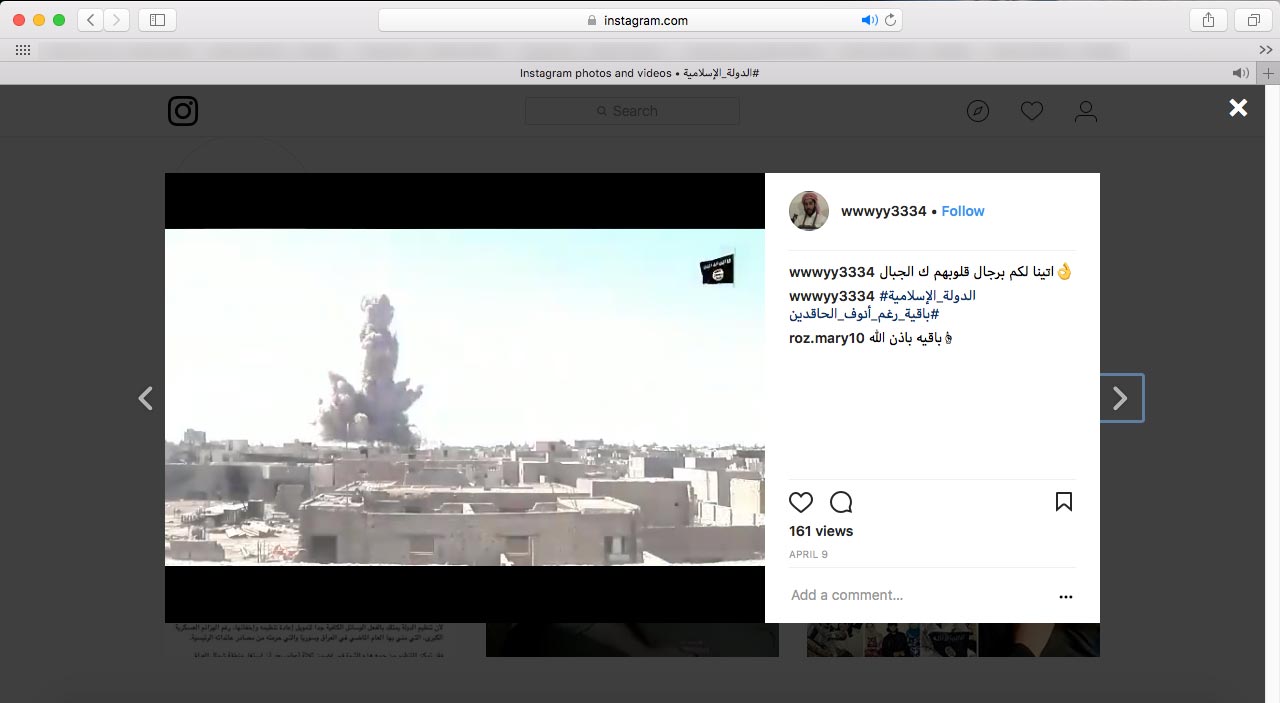This screenshot has width=1280, height=703.
Task: Open the Explore compass icon
Action: tap(978, 111)
